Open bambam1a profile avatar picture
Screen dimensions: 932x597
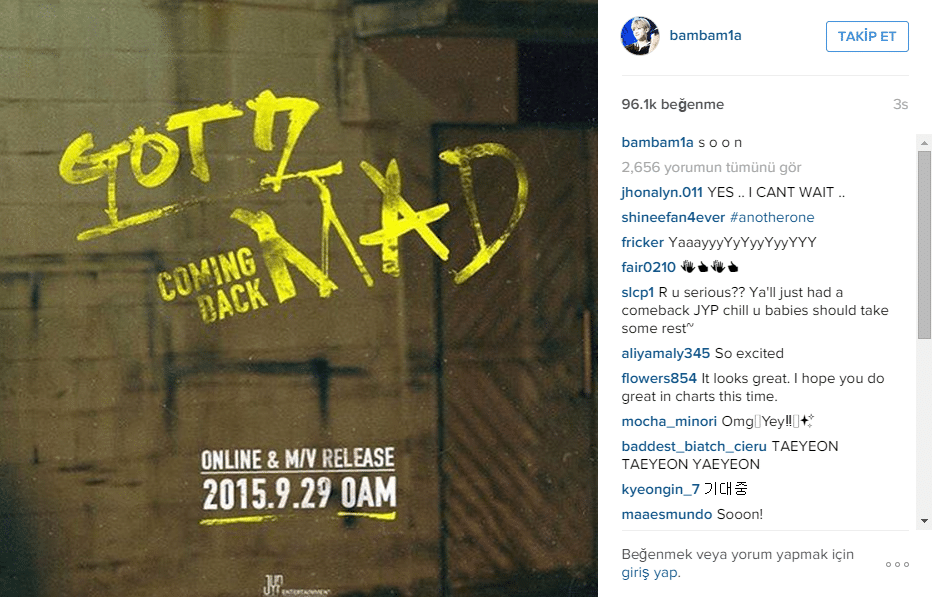tap(640, 36)
